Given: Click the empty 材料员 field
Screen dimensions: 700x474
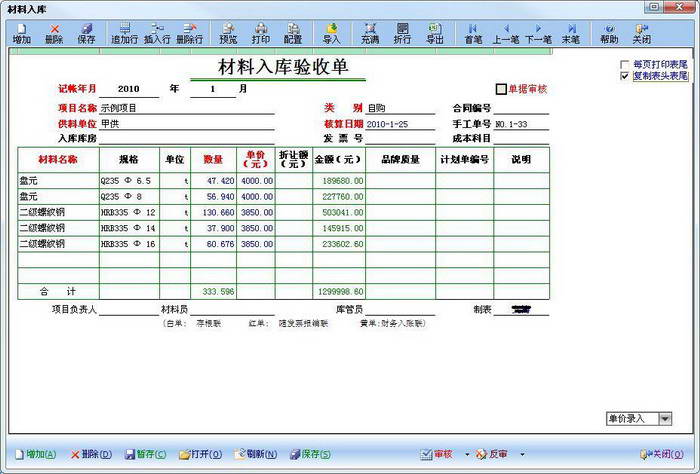Looking at the screenshot, I should pyautogui.click(x=232, y=309).
